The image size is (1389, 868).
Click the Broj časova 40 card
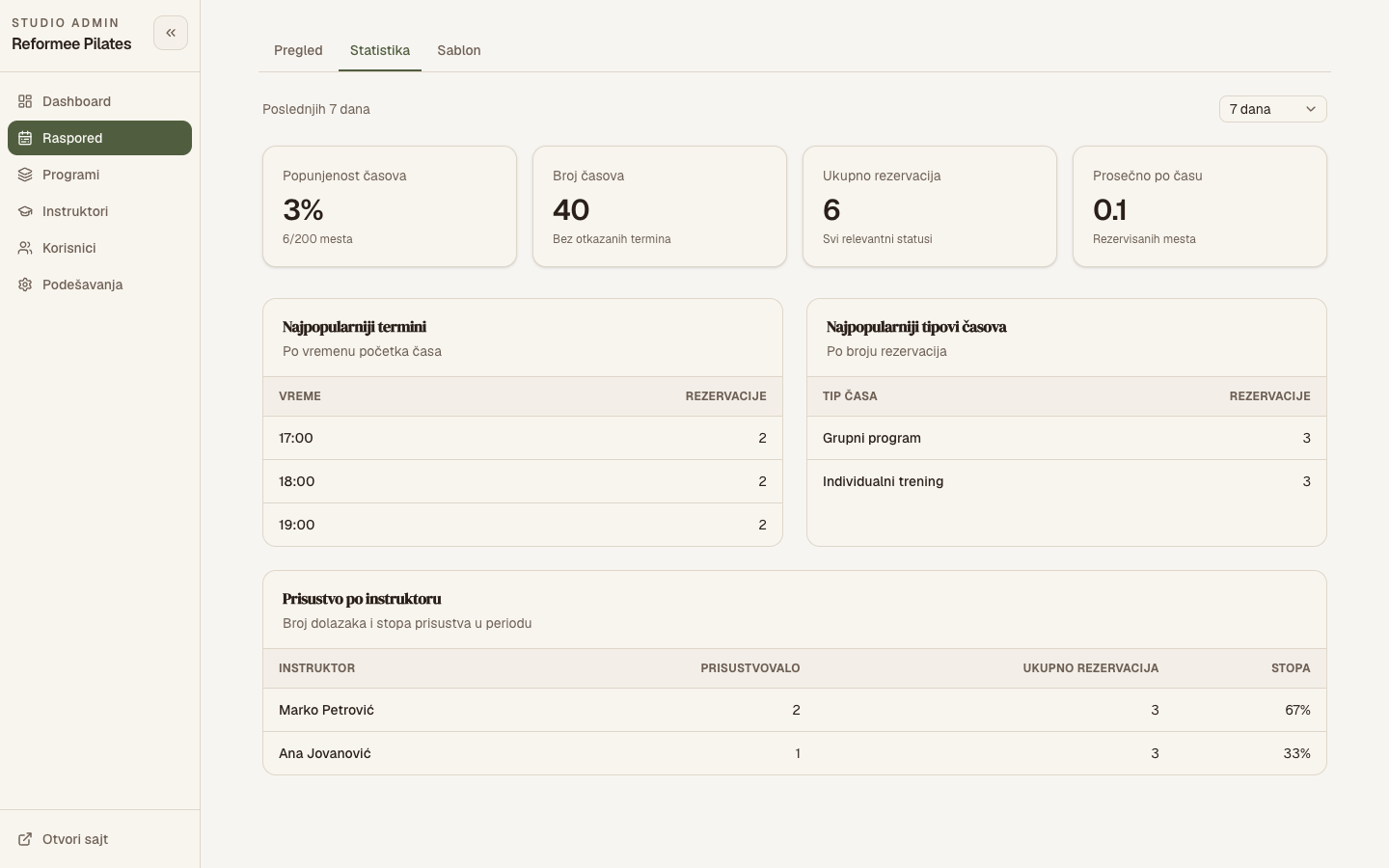pos(660,206)
